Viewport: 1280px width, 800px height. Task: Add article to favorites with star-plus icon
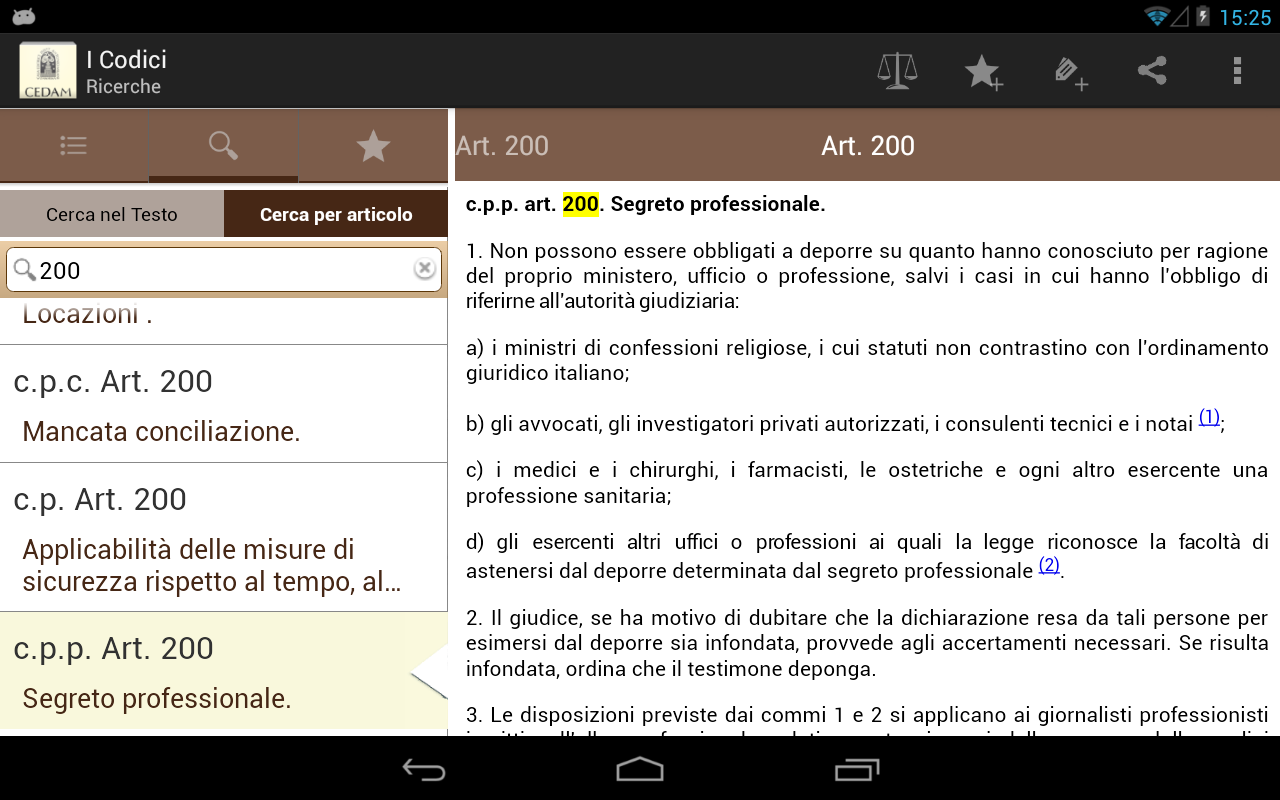[983, 72]
